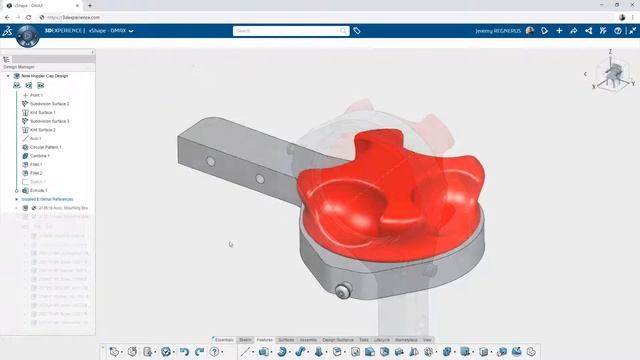Click the second filter icon under root node

(29, 85)
